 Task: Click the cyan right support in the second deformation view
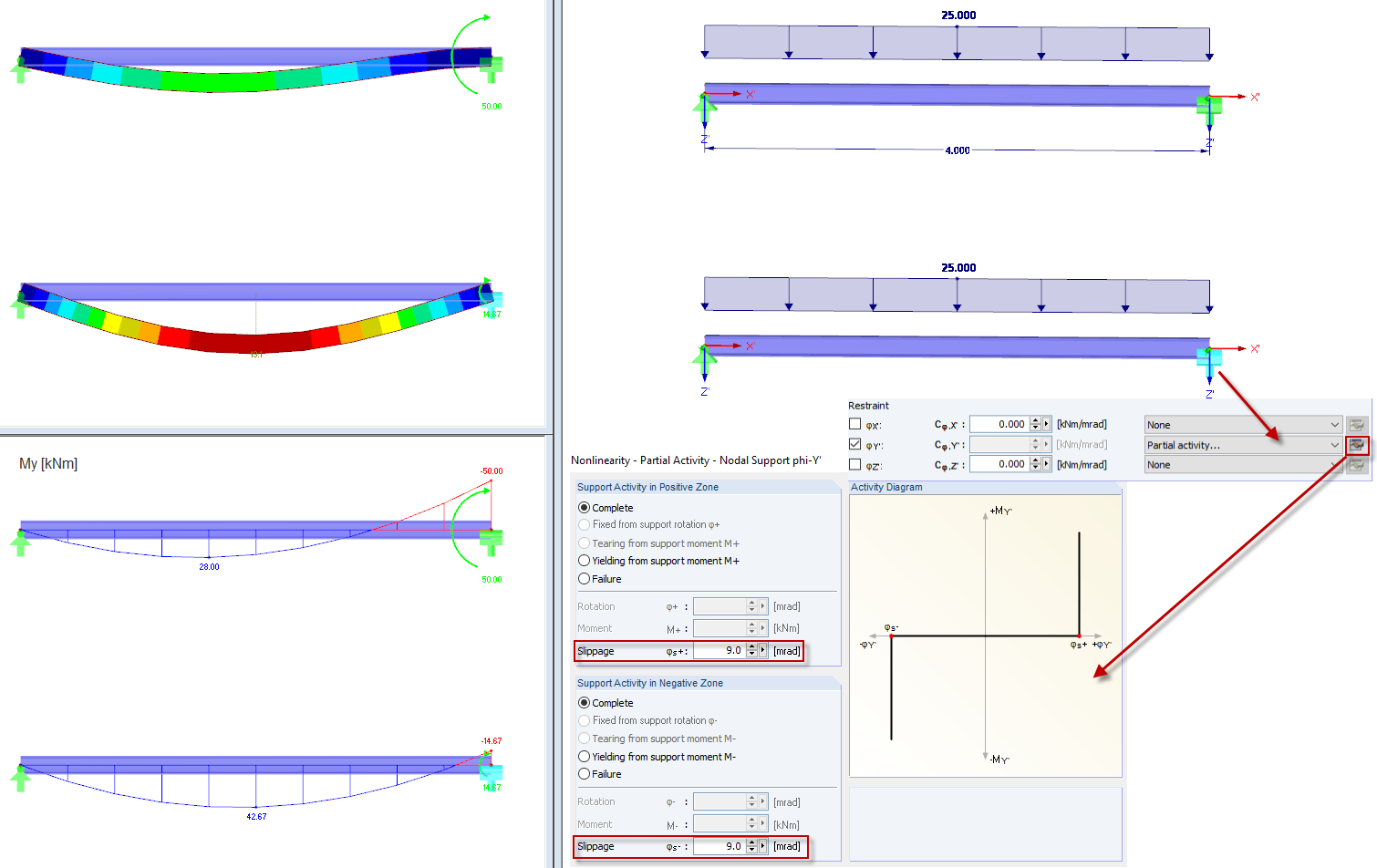(491, 304)
